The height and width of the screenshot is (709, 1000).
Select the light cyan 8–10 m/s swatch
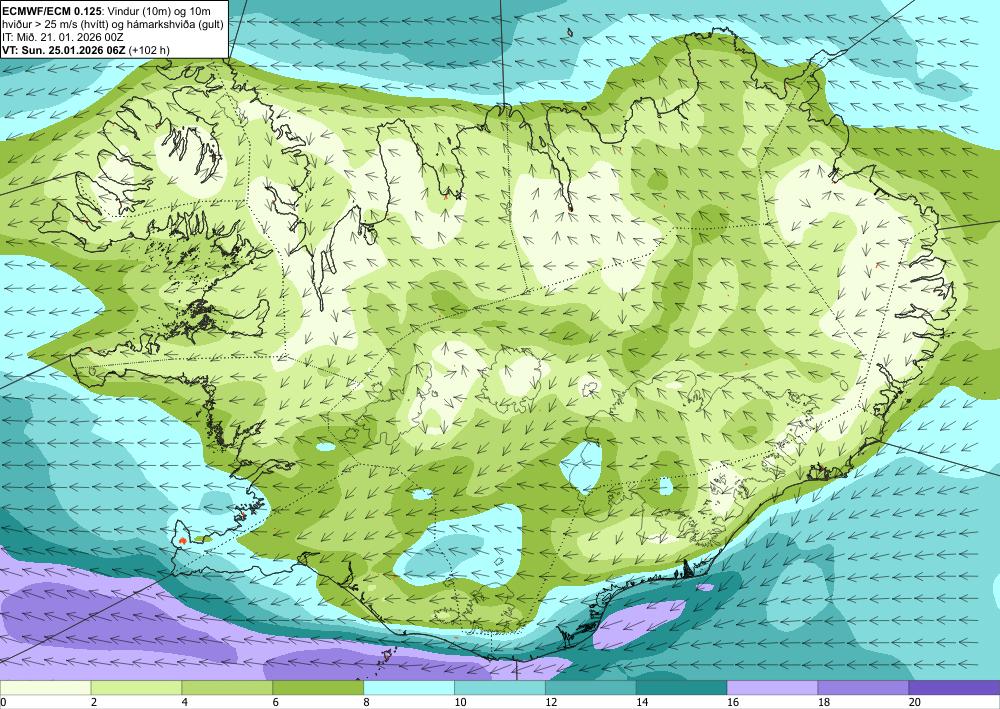coord(409,687)
